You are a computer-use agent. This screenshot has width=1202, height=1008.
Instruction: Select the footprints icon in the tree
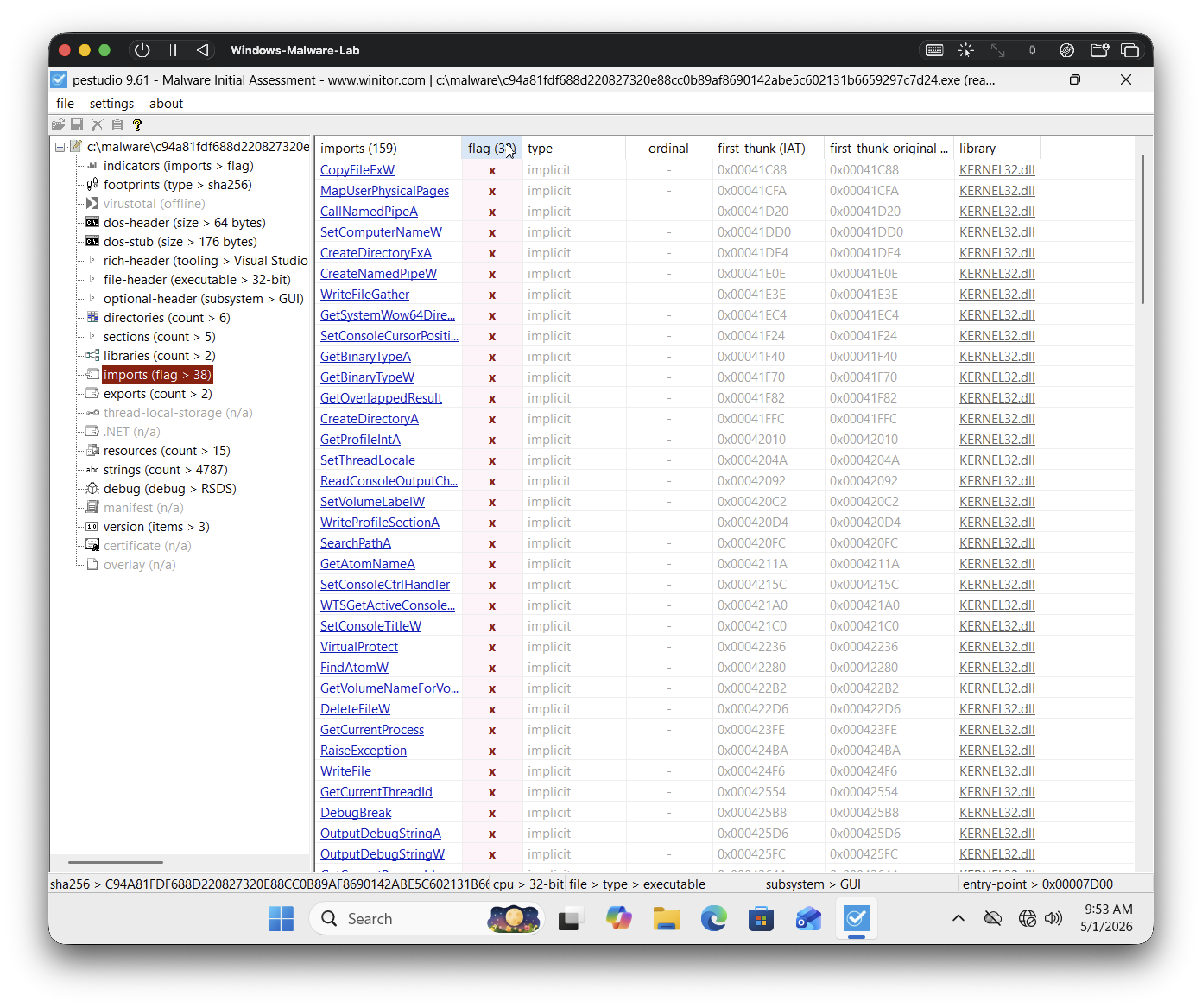point(92,185)
